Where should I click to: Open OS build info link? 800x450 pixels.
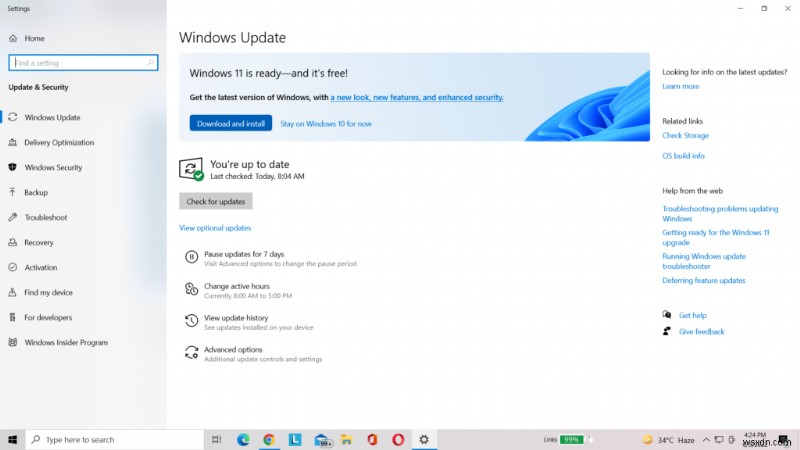[683, 156]
